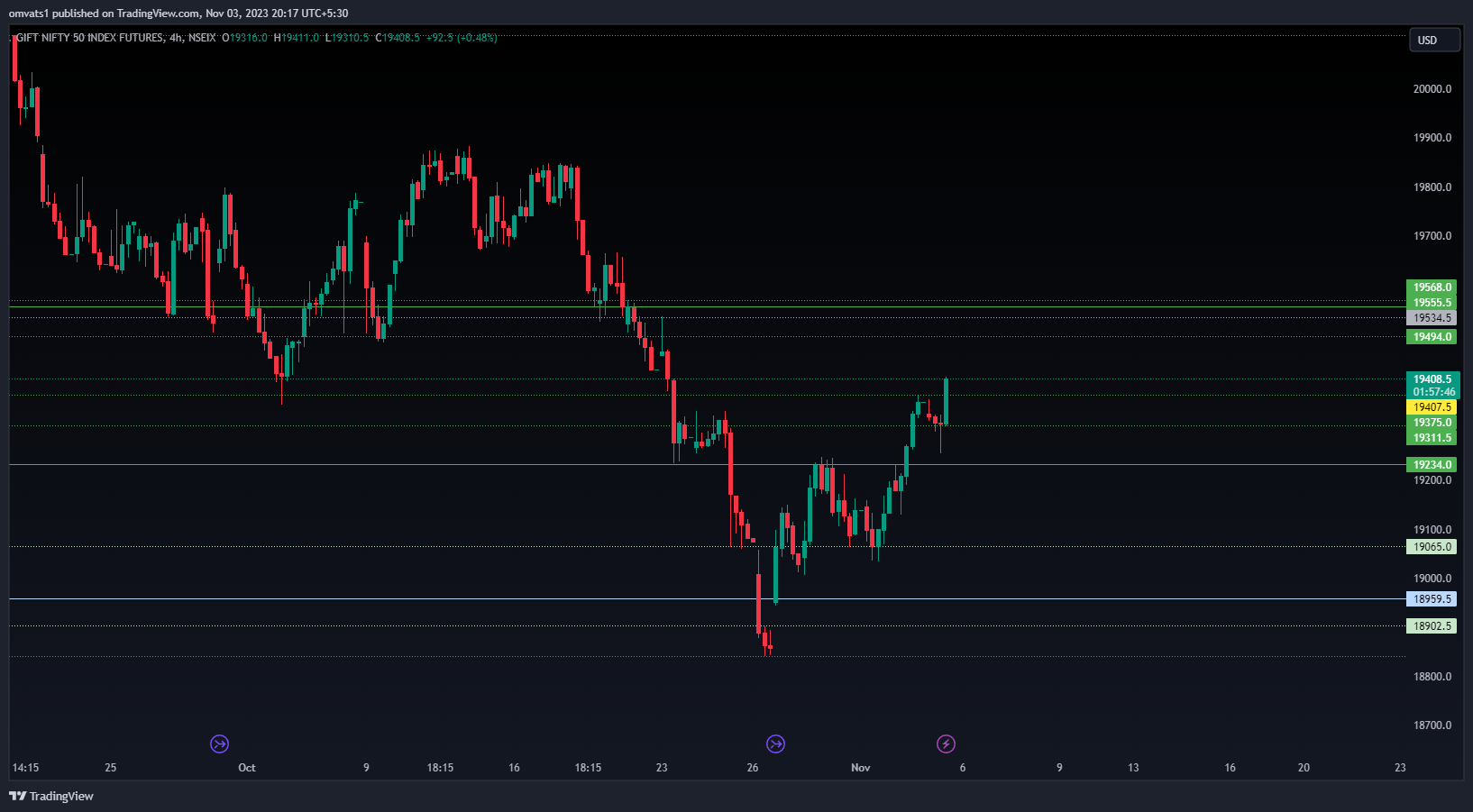This screenshot has width=1473, height=812.
Task: Select the 19534.5 grey price label
Action: click(x=1432, y=318)
